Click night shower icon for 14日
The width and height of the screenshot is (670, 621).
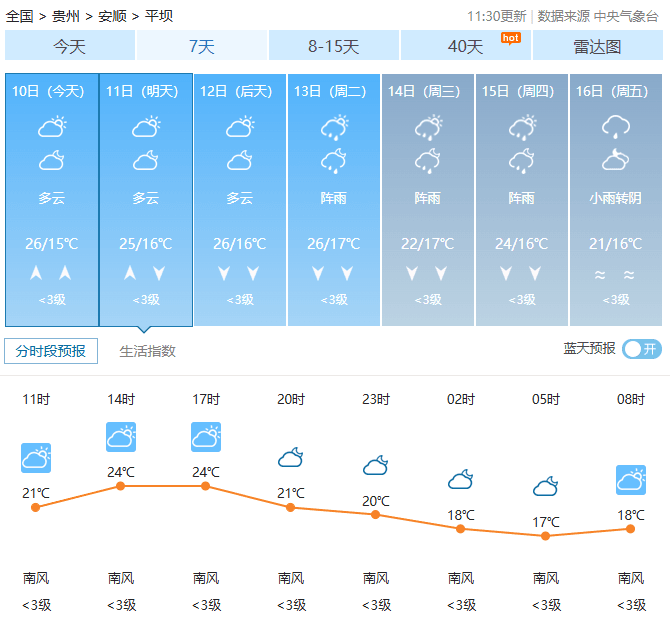pyautogui.click(x=428, y=161)
